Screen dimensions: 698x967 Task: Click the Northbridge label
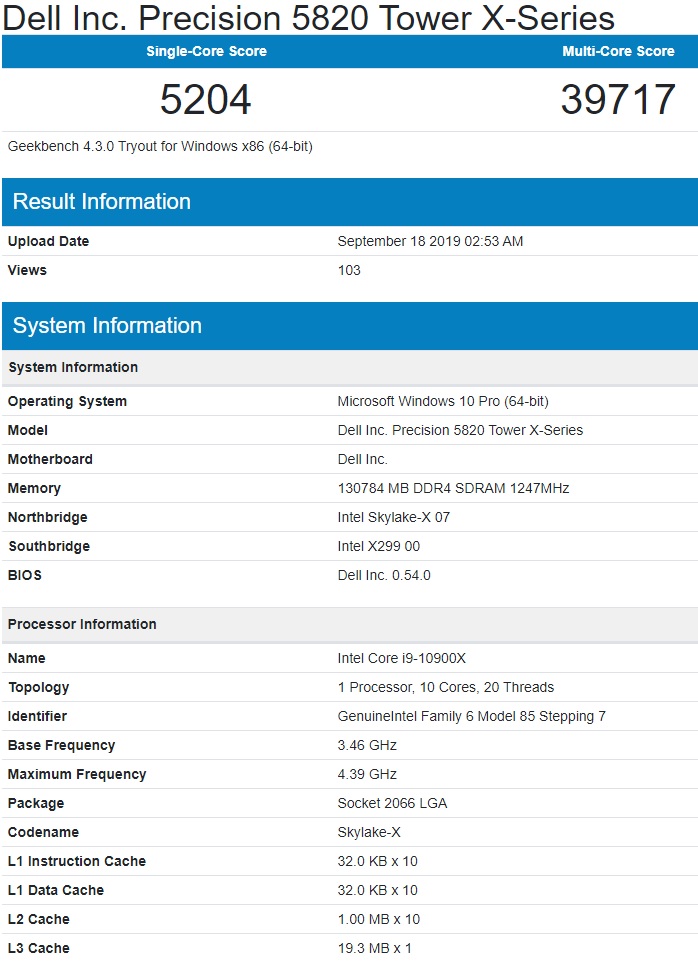pyautogui.click(x=47, y=517)
